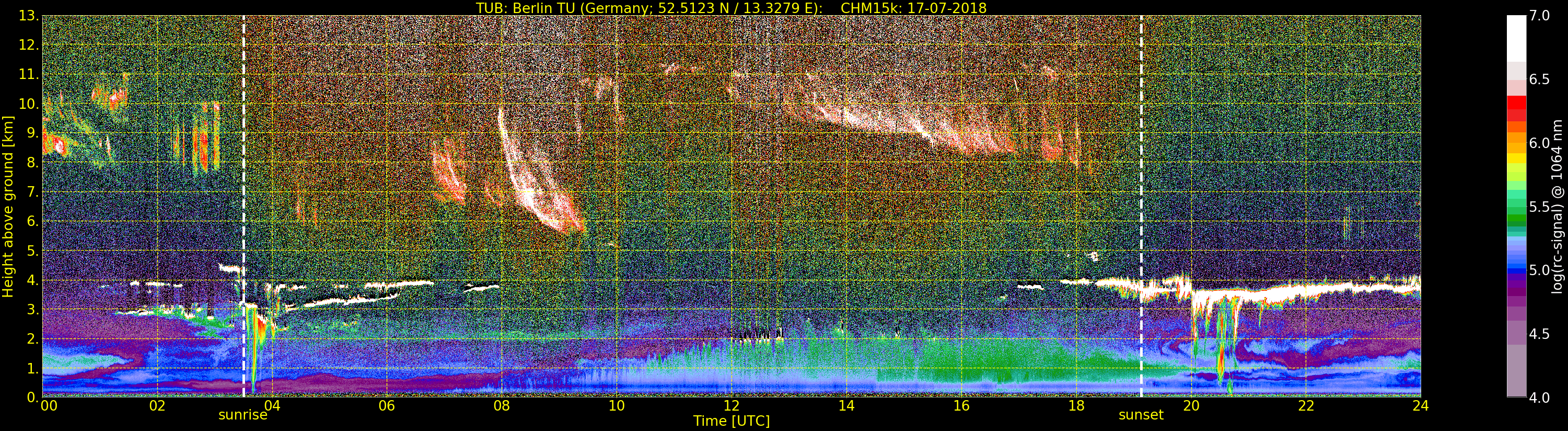The height and width of the screenshot is (431, 1568).
Task: Click the 'Time [UTC]' axis label
Action: pos(731,421)
